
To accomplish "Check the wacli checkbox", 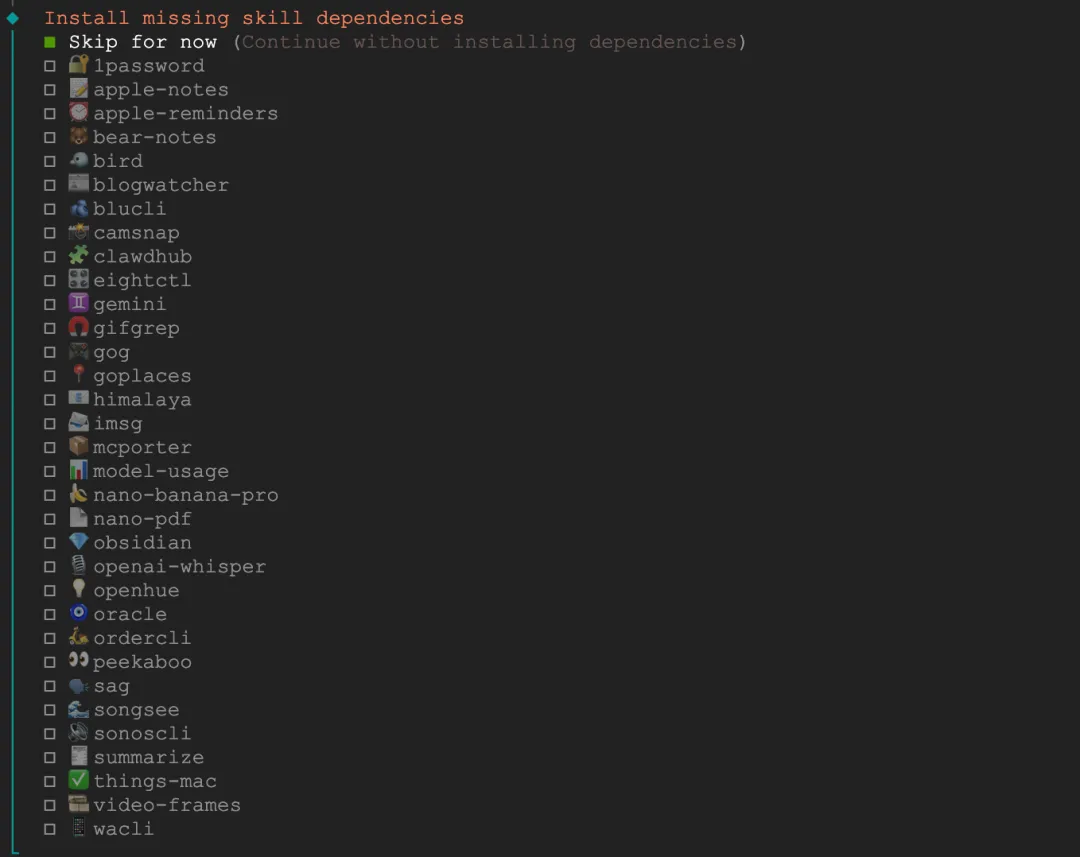I will click(x=50, y=829).
